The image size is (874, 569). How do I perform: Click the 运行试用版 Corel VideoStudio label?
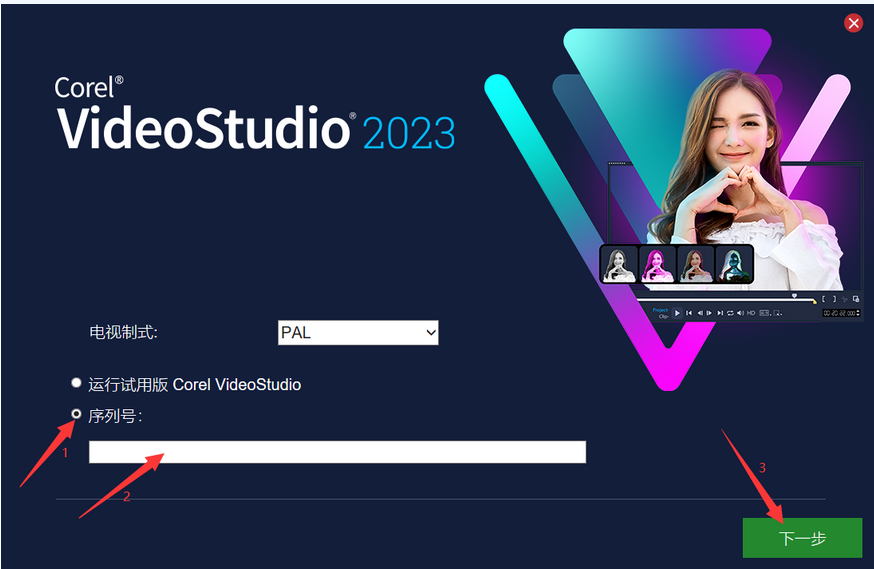tap(195, 385)
